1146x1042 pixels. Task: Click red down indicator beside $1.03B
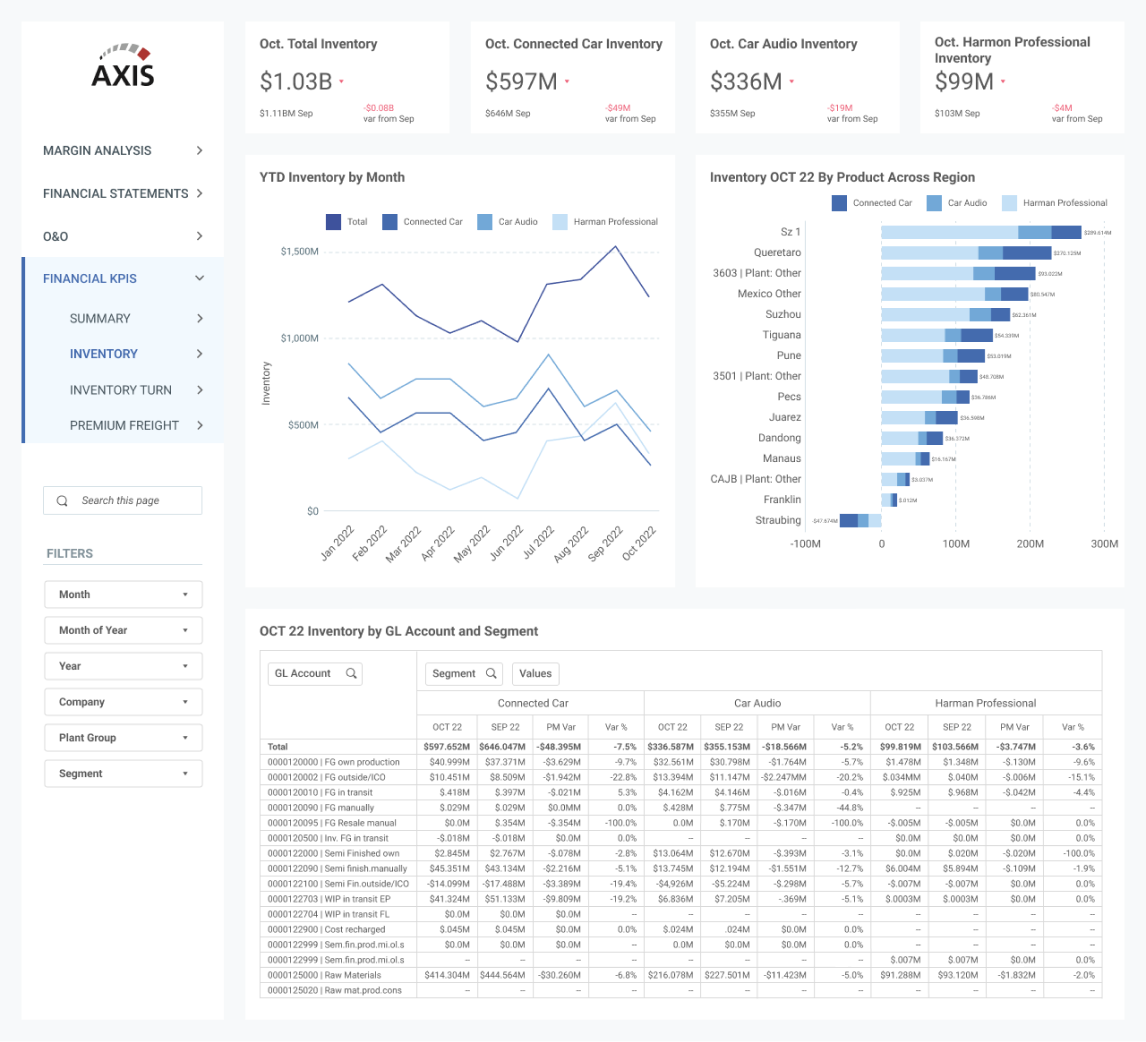tap(341, 81)
